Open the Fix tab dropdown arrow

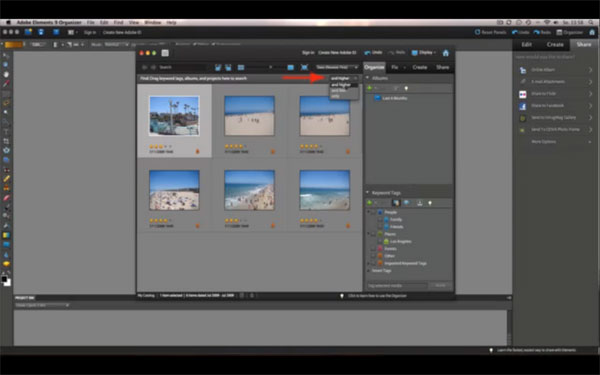click(x=404, y=68)
